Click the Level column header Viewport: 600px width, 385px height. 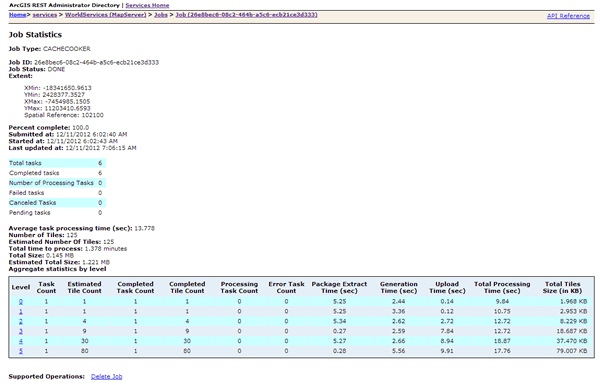[x=21, y=287]
